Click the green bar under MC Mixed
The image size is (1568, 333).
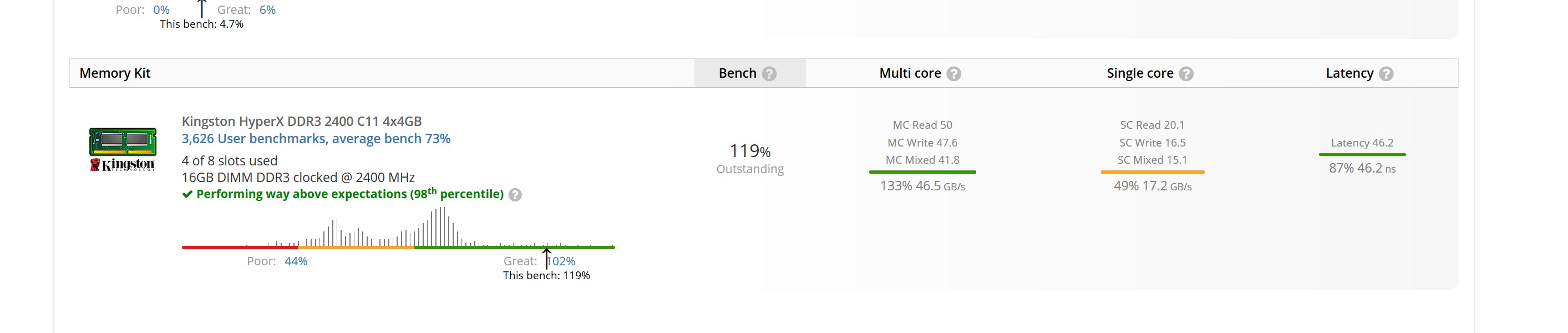click(922, 172)
